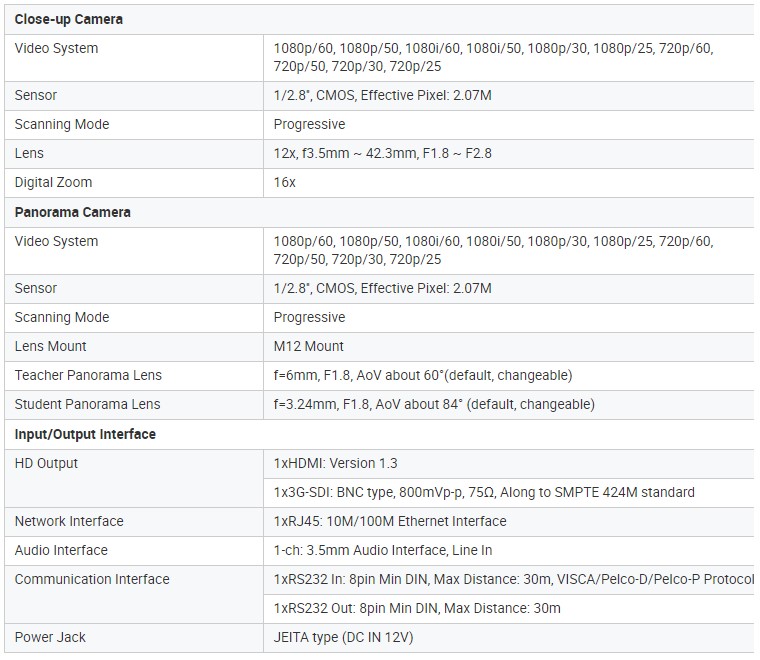Screen dimensions: 760x660
Task: Click the "M12 Mount" value
Action: [x=308, y=346]
